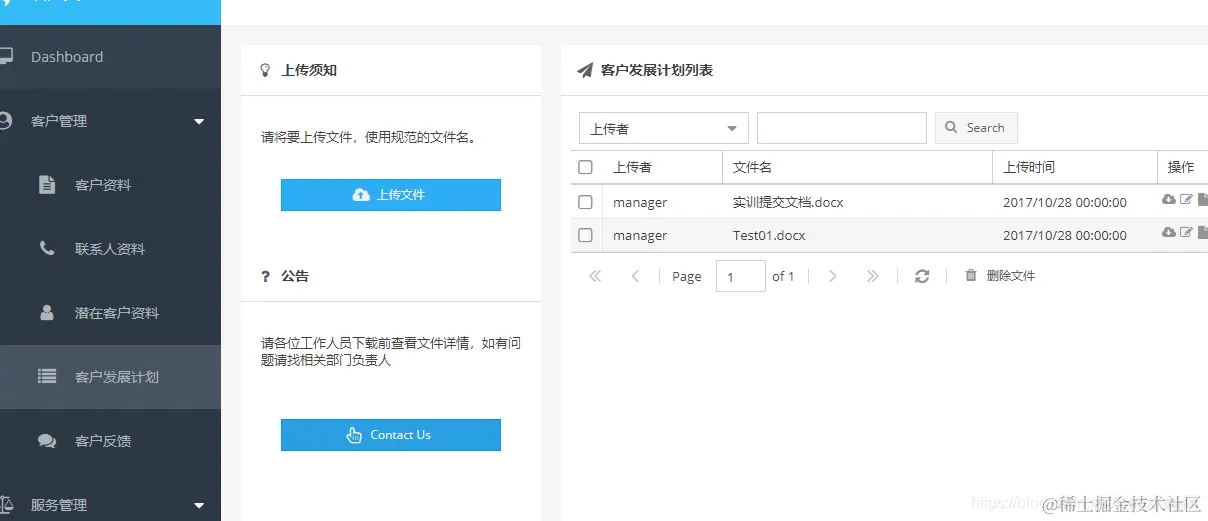The width and height of the screenshot is (1208, 521).
Task: Click the Contact Us button
Action: click(391, 435)
